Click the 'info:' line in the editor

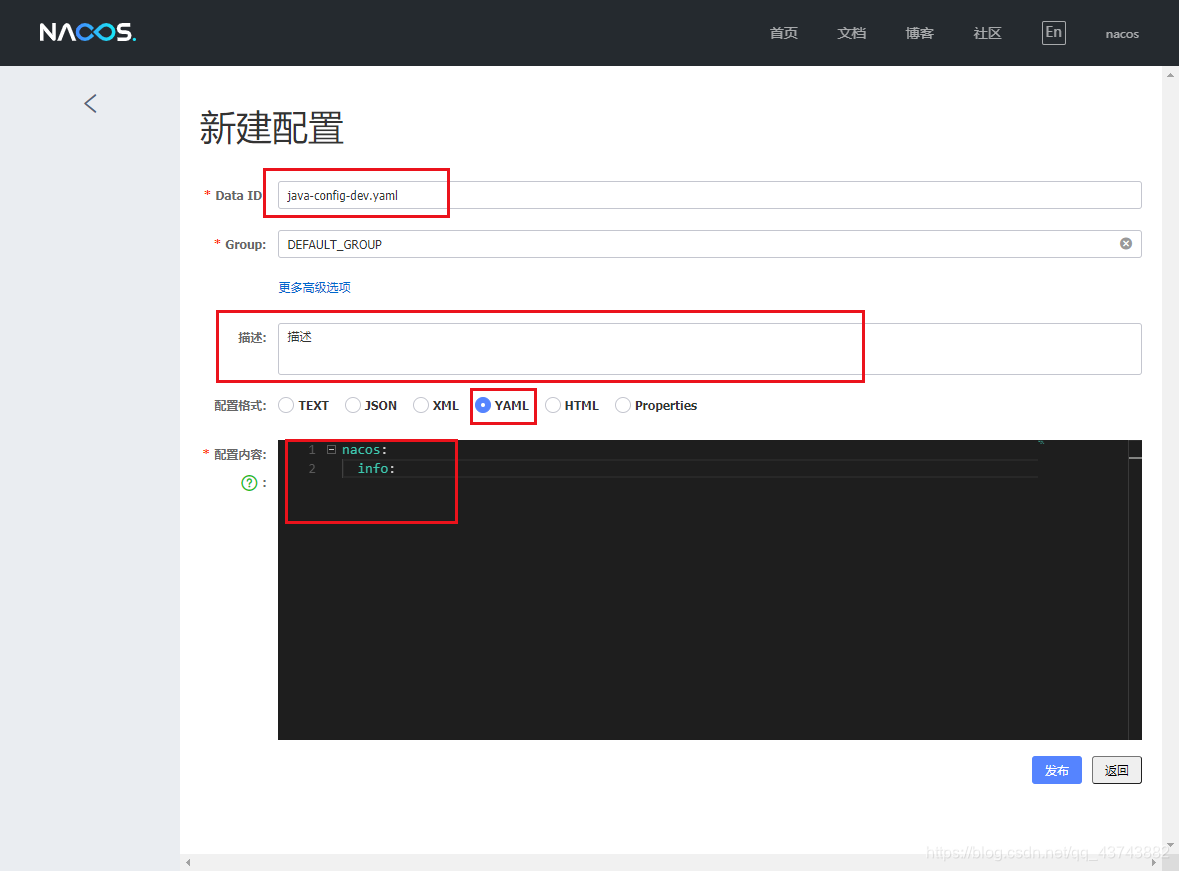pos(376,469)
